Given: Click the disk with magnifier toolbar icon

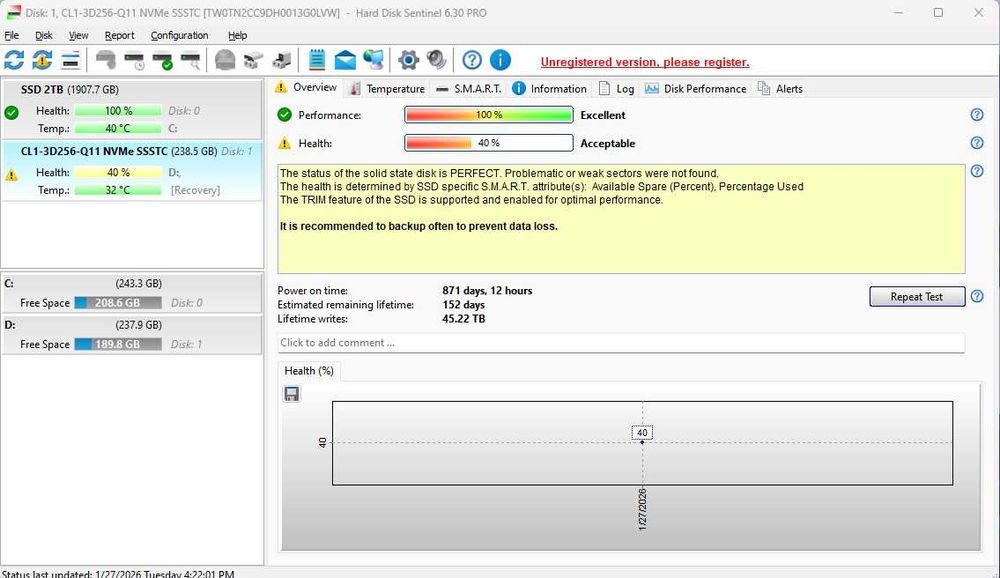Looking at the screenshot, I should click(x=190, y=60).
